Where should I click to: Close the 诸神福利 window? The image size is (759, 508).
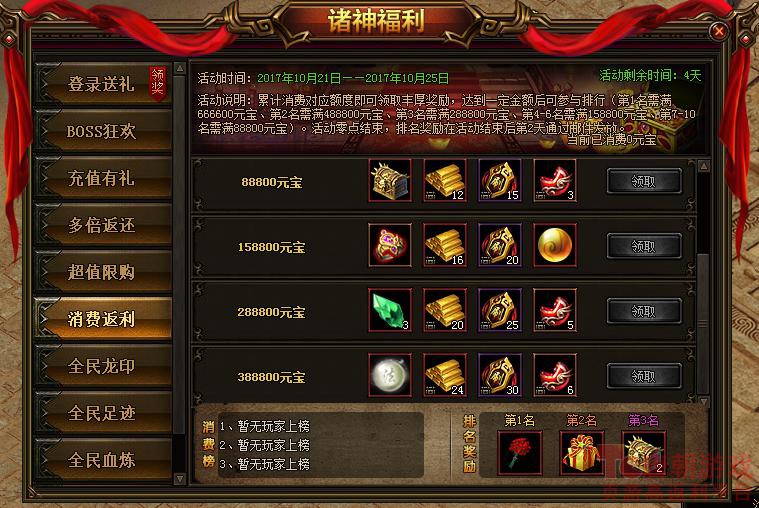pos(719,31)
